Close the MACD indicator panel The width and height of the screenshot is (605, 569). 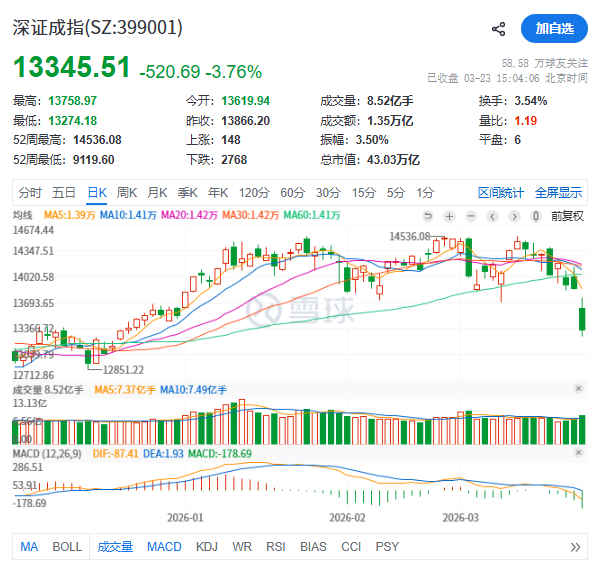(578, 452)
